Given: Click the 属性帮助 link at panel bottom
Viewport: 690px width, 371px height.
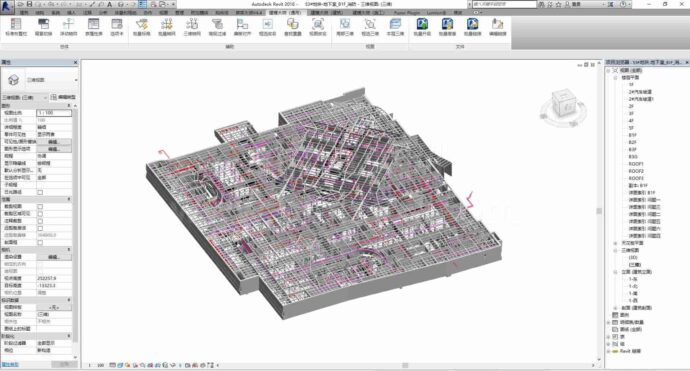Looking at the screenshot, I should pos(10,364).
